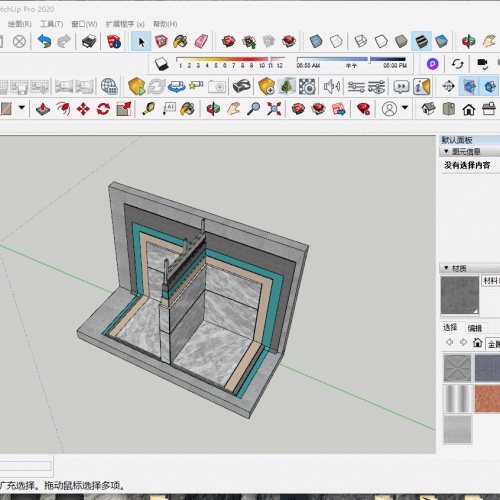Viewport: 500px width, 500px height.
Task: Click the current material preview thumbnail
Action: point(460,295)
